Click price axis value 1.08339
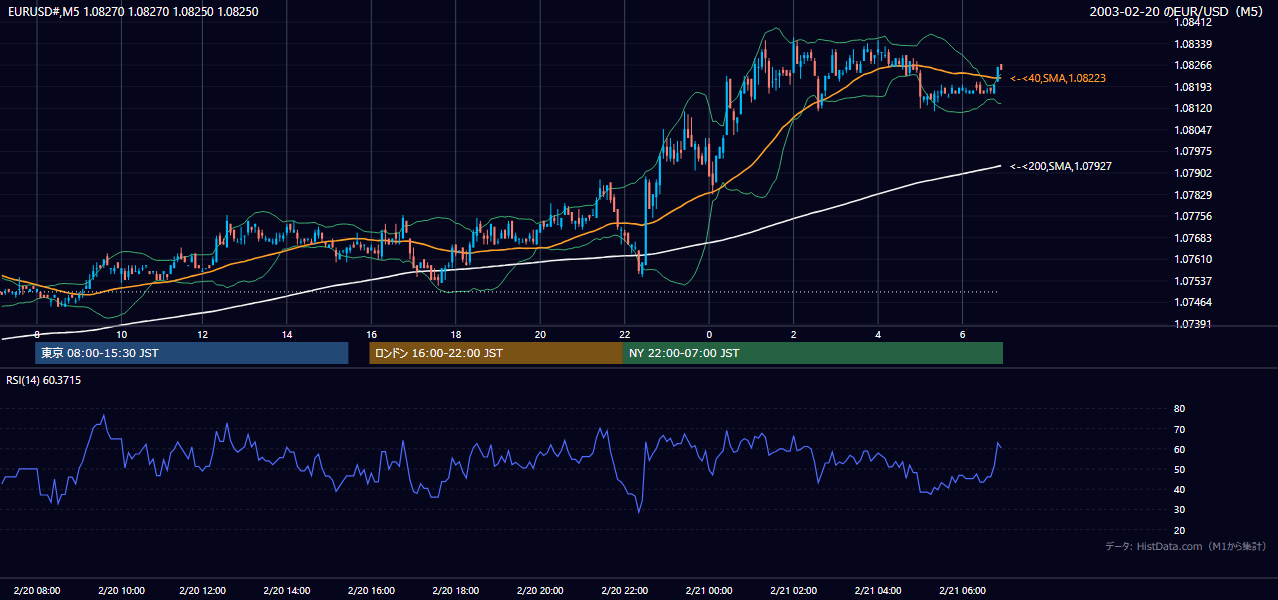The image size is (1278, 600). pos(1192,44)
